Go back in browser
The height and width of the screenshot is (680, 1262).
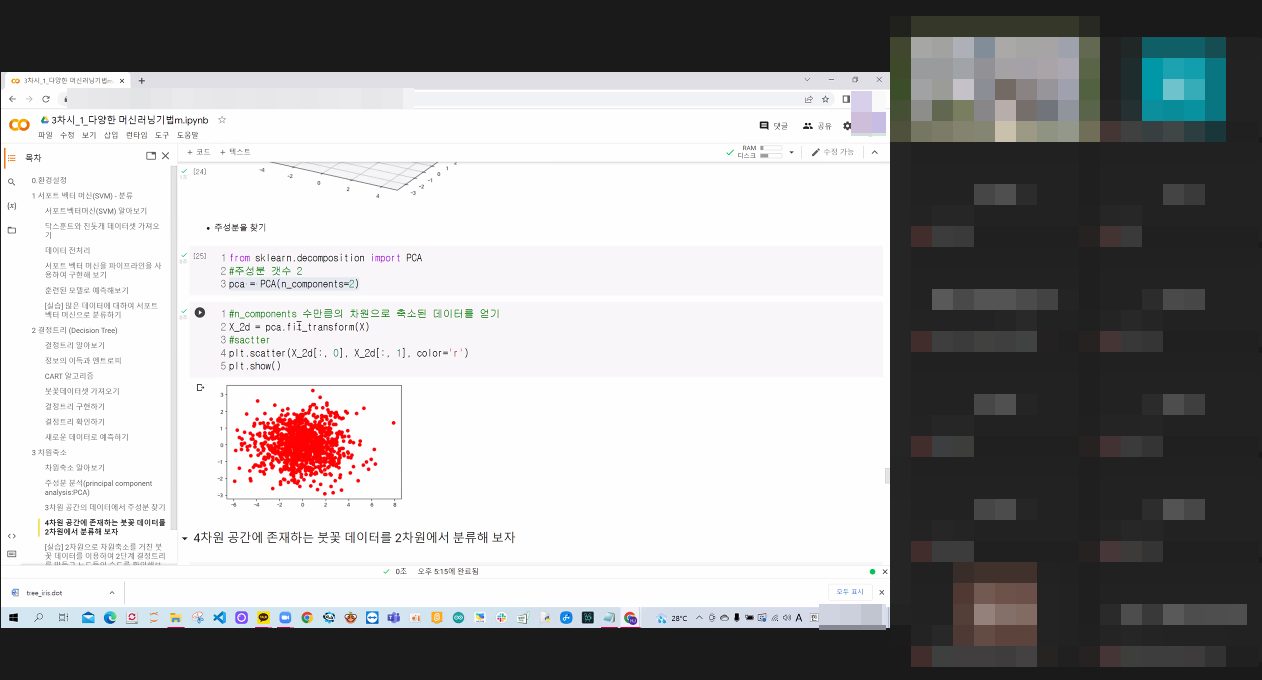click(x=12, y=99)
